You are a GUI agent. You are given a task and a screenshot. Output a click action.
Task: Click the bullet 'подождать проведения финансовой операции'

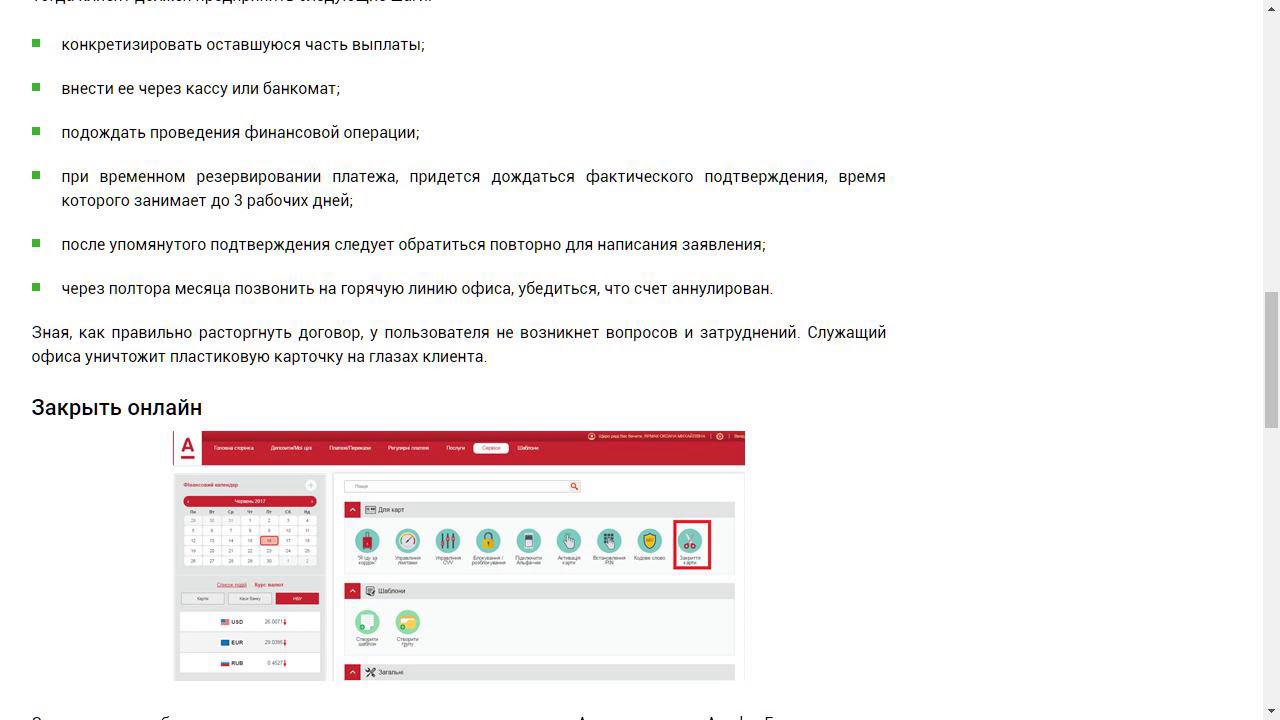241,133
